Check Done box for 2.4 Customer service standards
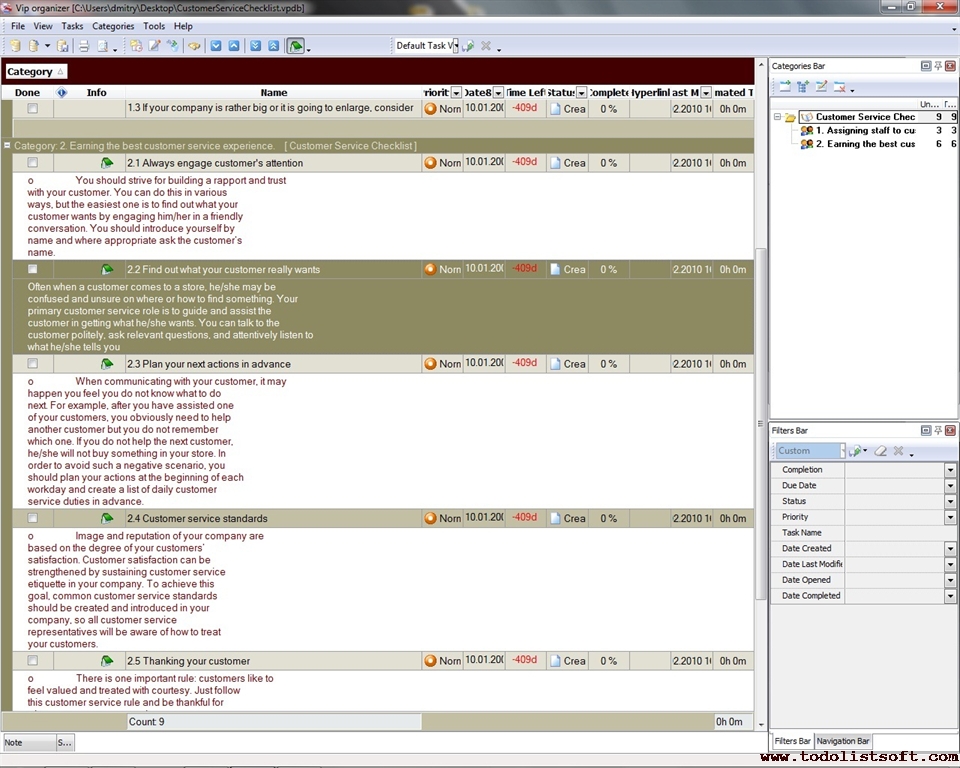Viewport: 960px width, 768px height. coord(32,518)
